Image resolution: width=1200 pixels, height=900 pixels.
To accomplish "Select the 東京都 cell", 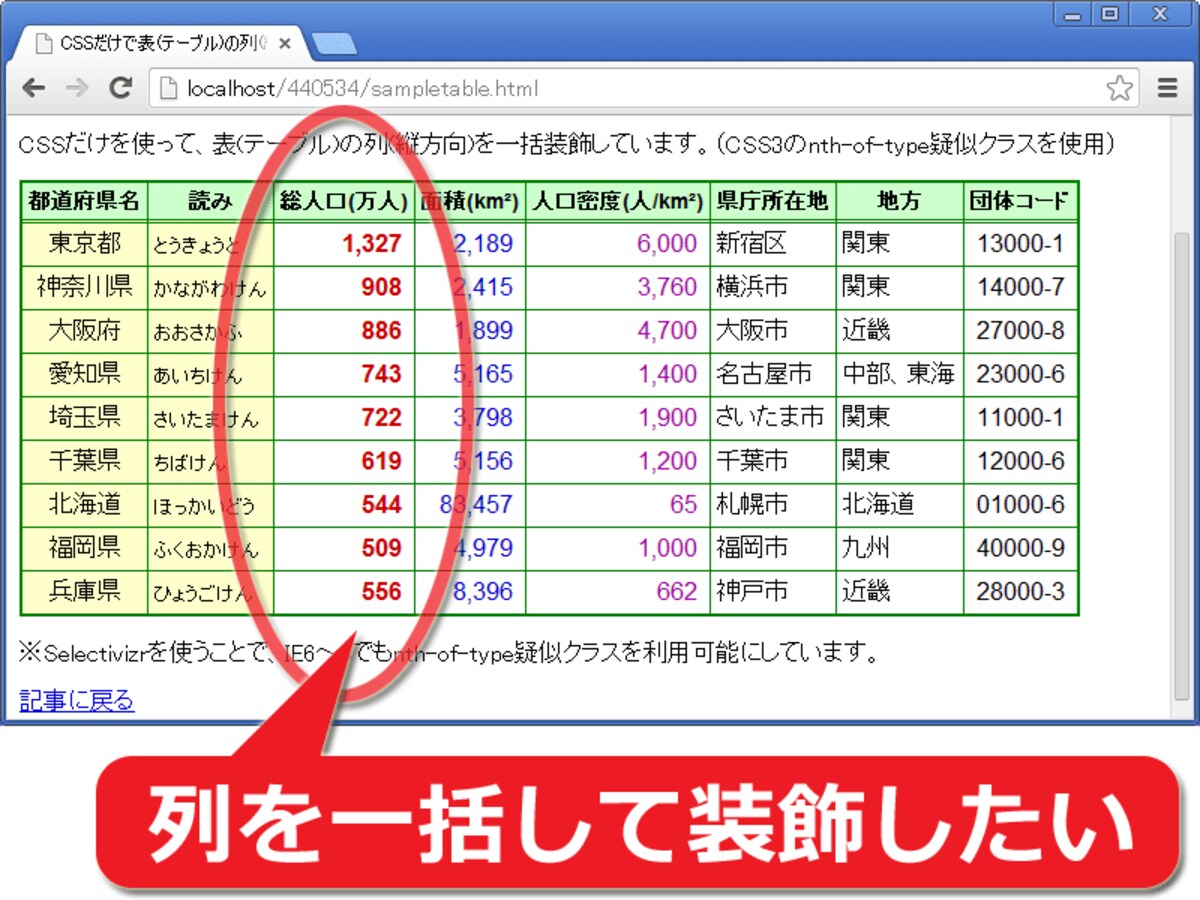I will coord(84,244).
